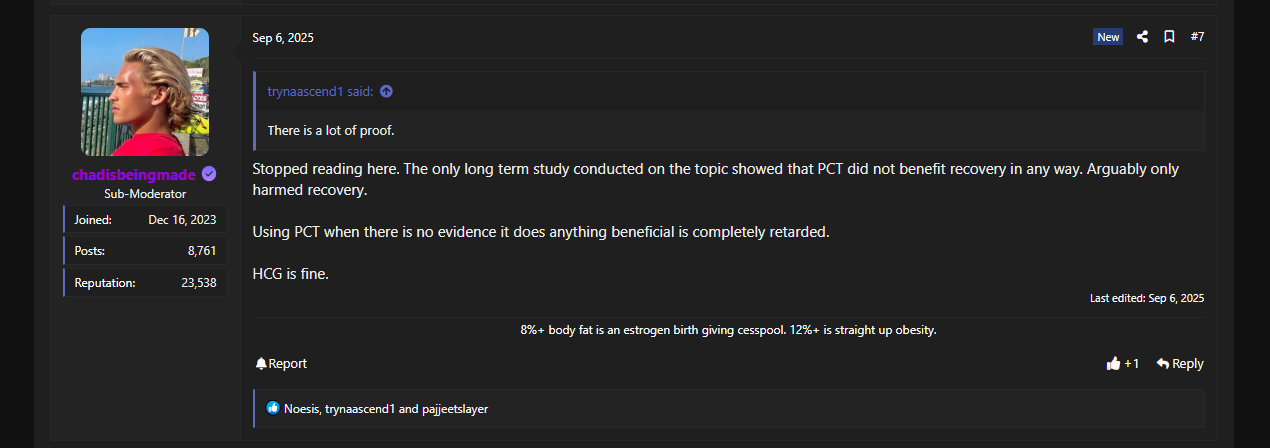Click the Sep 6, 2025 post date
Screen dimensions: 1270x448
coord(283,38)
